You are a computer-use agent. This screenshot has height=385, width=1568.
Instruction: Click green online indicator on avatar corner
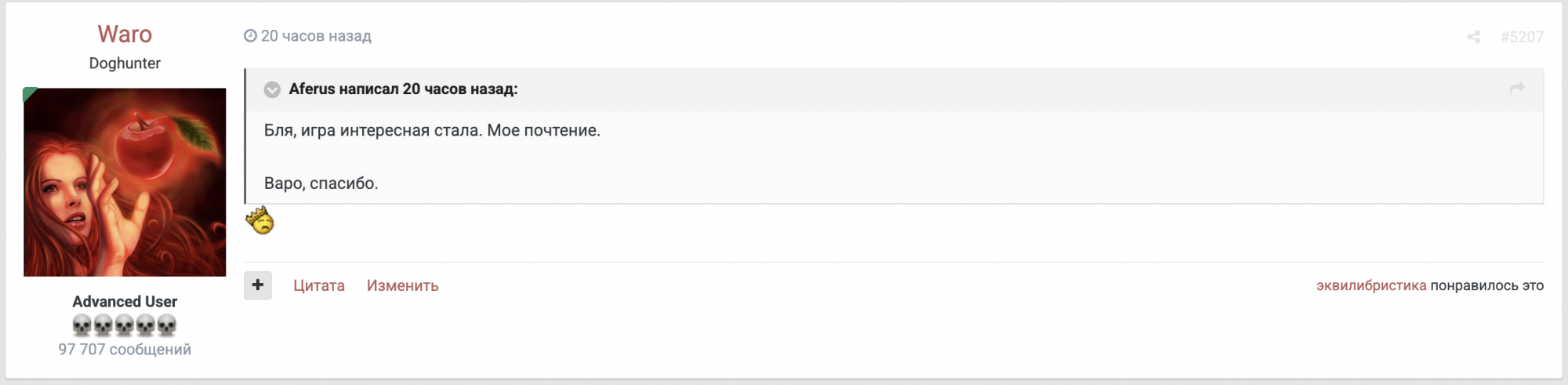point(29,93)
